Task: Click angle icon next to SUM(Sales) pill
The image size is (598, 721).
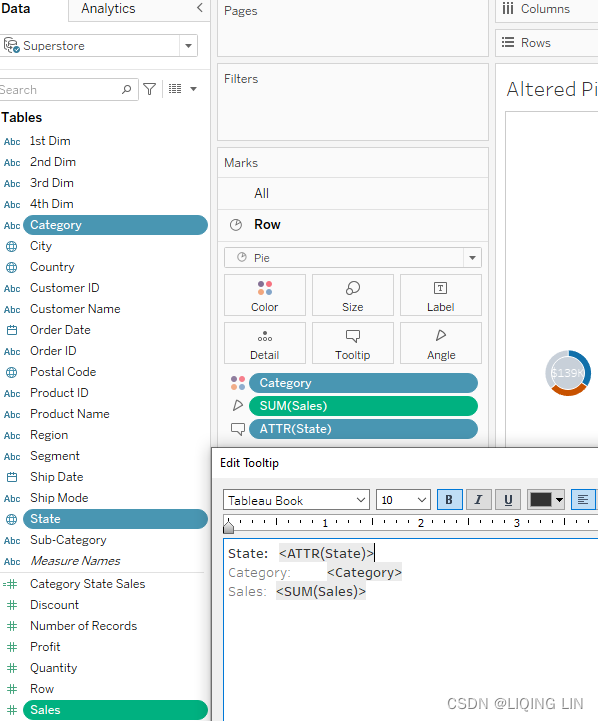Action: 238,406
